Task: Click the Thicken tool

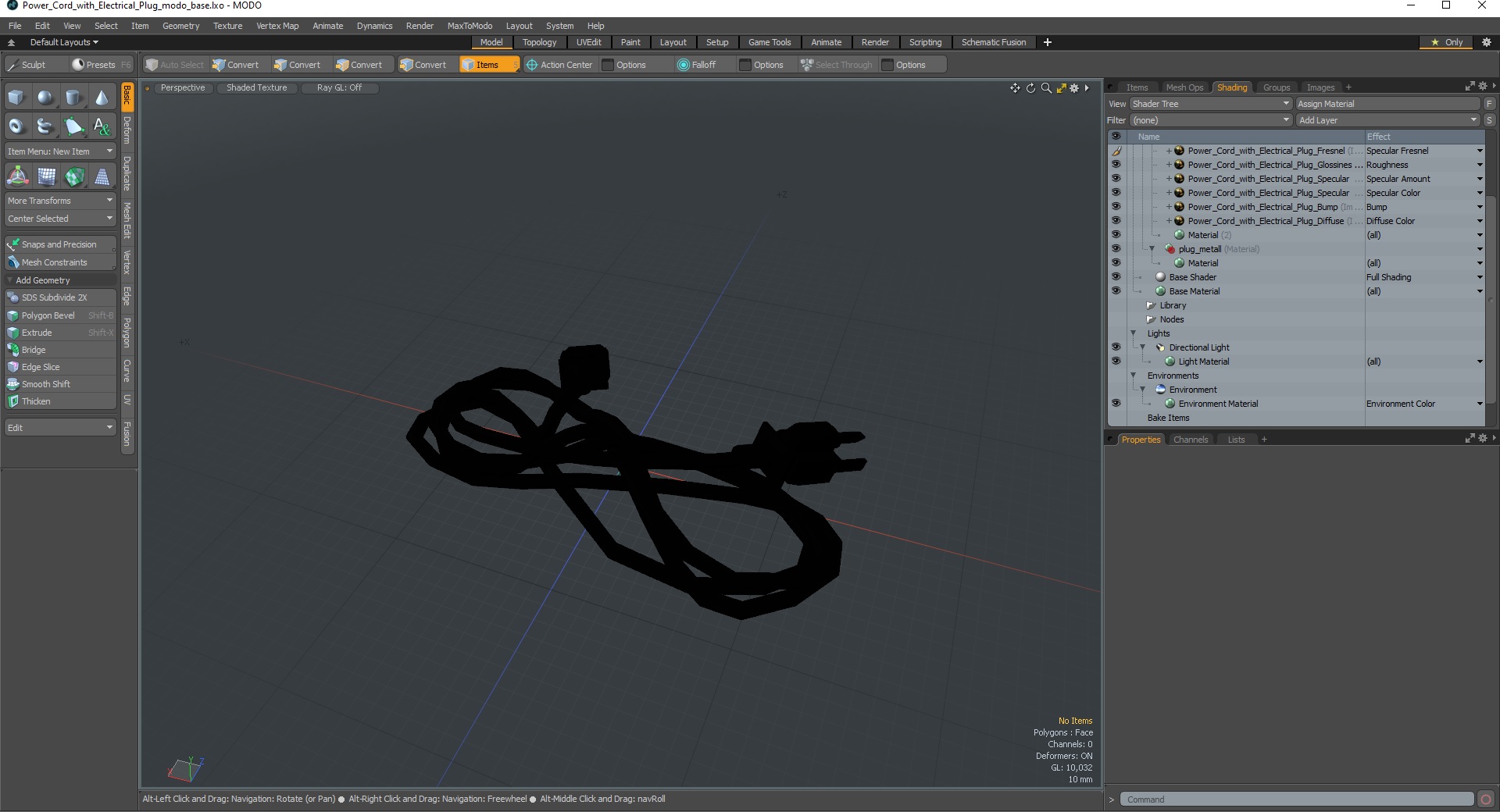Action: coord(61,401)
